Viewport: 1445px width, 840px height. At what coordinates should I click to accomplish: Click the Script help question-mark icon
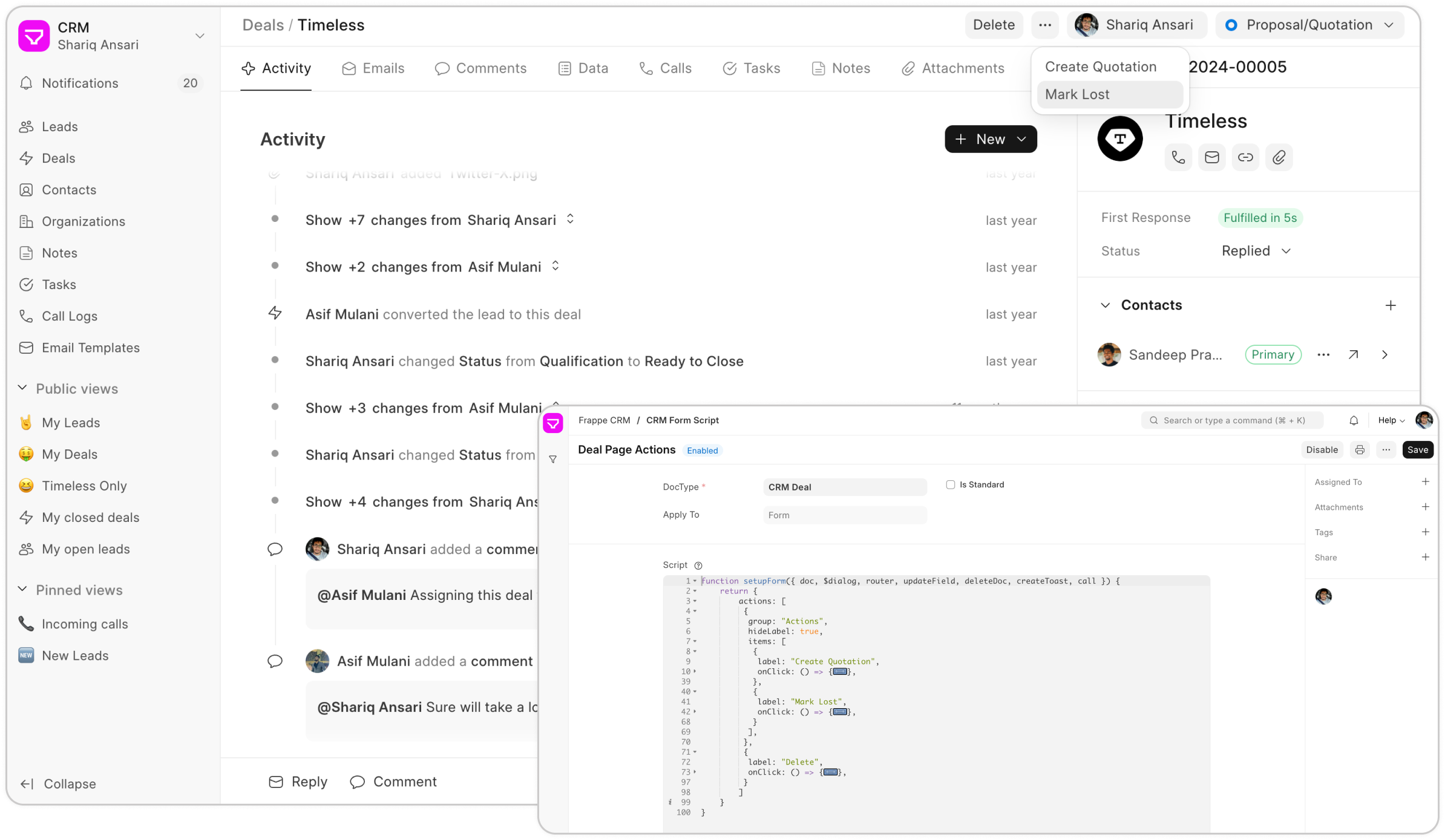pyautogui.click(x=699, y=565)
